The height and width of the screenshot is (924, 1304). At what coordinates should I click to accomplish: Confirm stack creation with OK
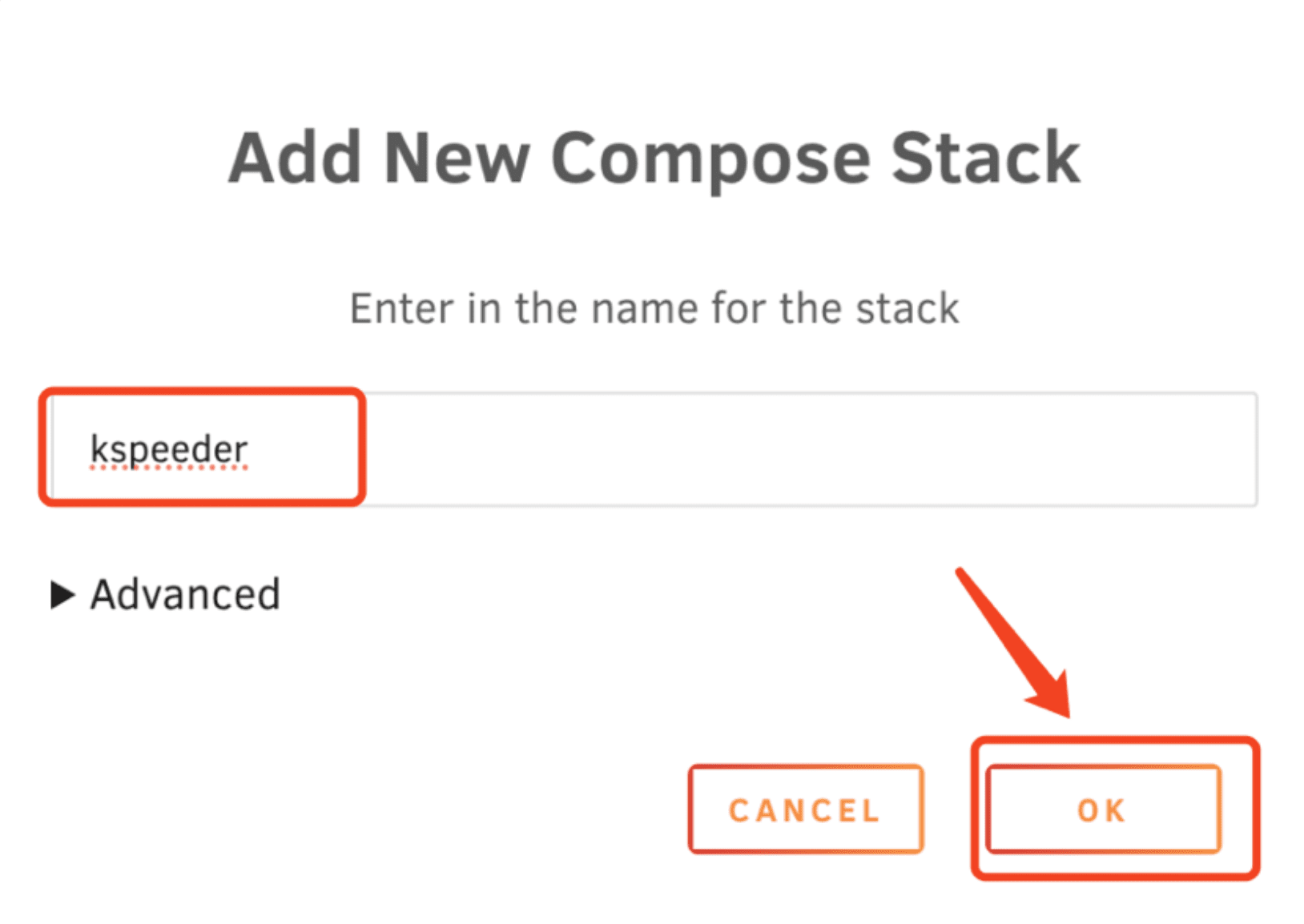click(1102, 810)
